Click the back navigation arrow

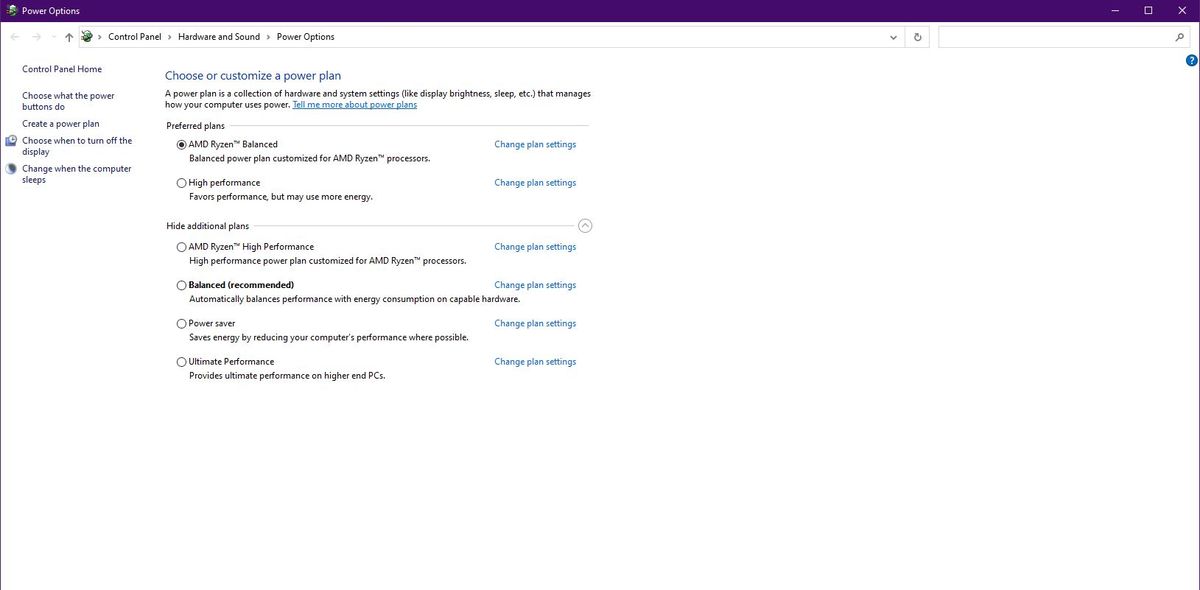14,36
